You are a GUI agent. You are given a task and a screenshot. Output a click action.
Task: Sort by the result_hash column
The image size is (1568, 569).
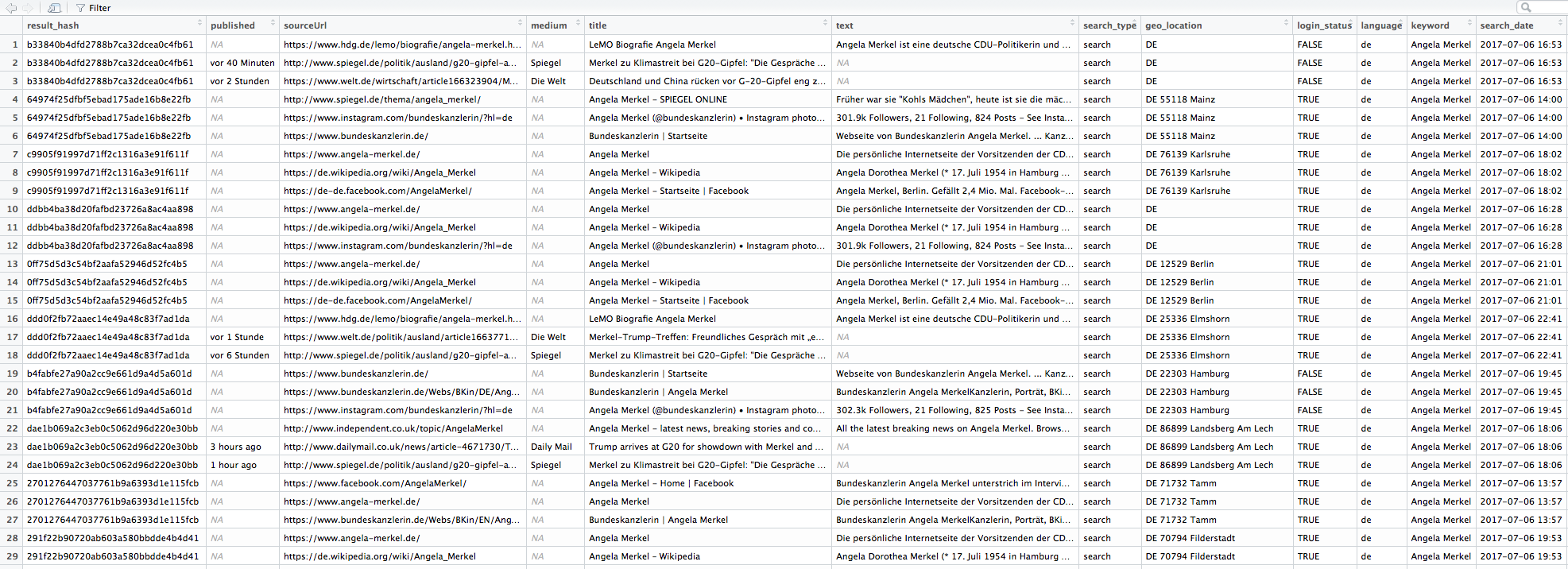[114, 25]
